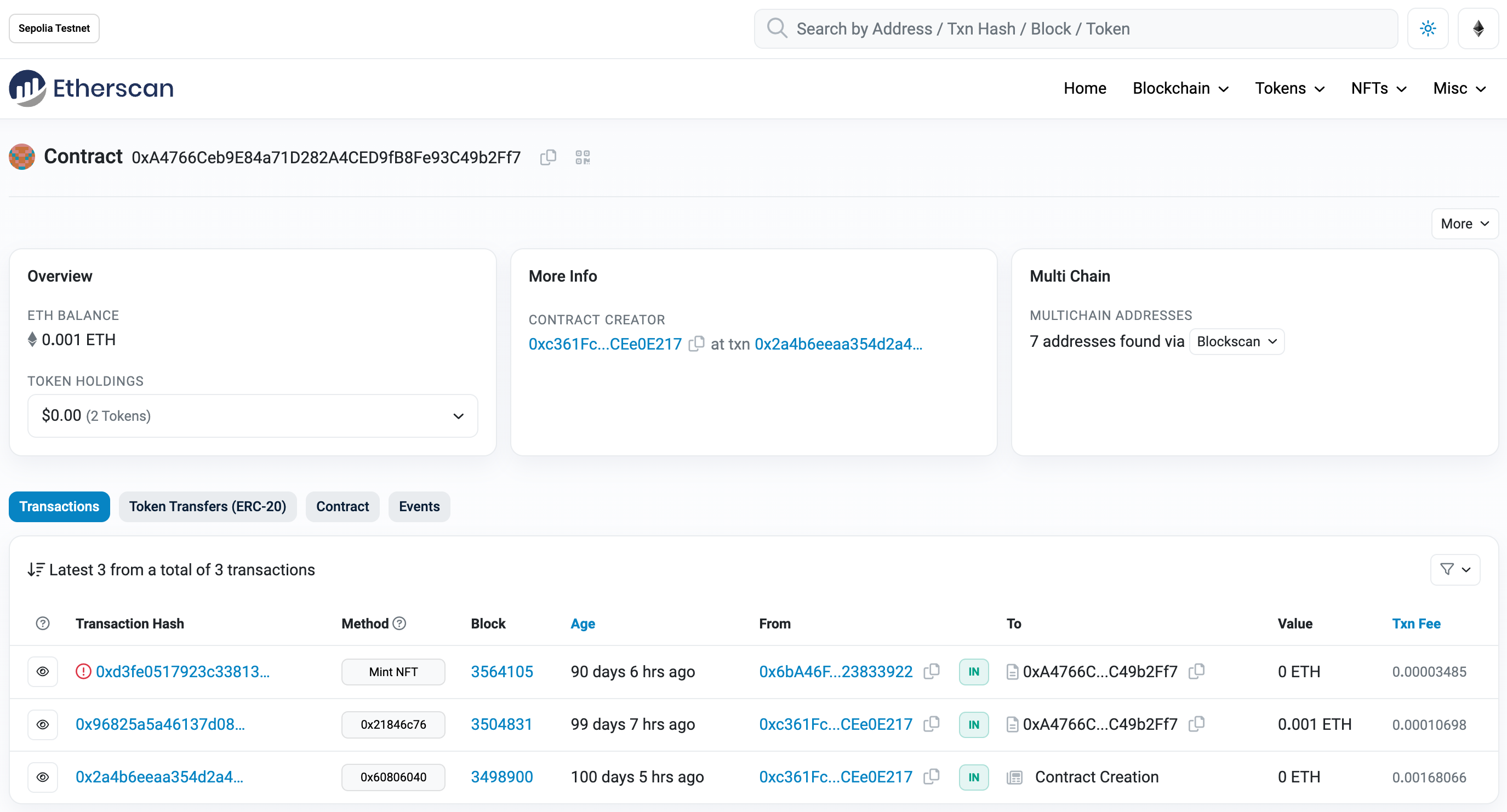The image size is (1507, 812).
Task: Expand the Token Holdings dropdown
Action: tap(252, 416)
